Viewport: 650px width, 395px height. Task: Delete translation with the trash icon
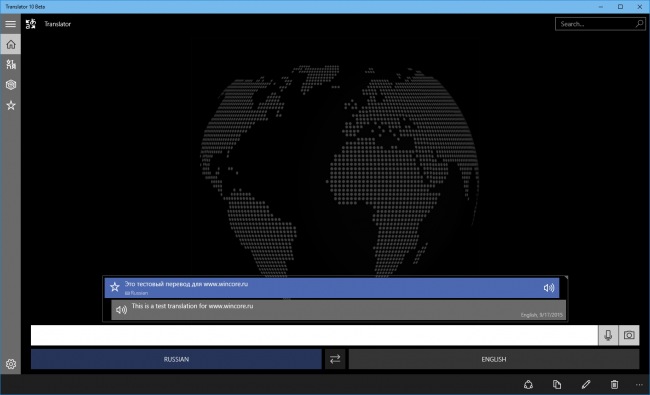click(x=614, y=385)
